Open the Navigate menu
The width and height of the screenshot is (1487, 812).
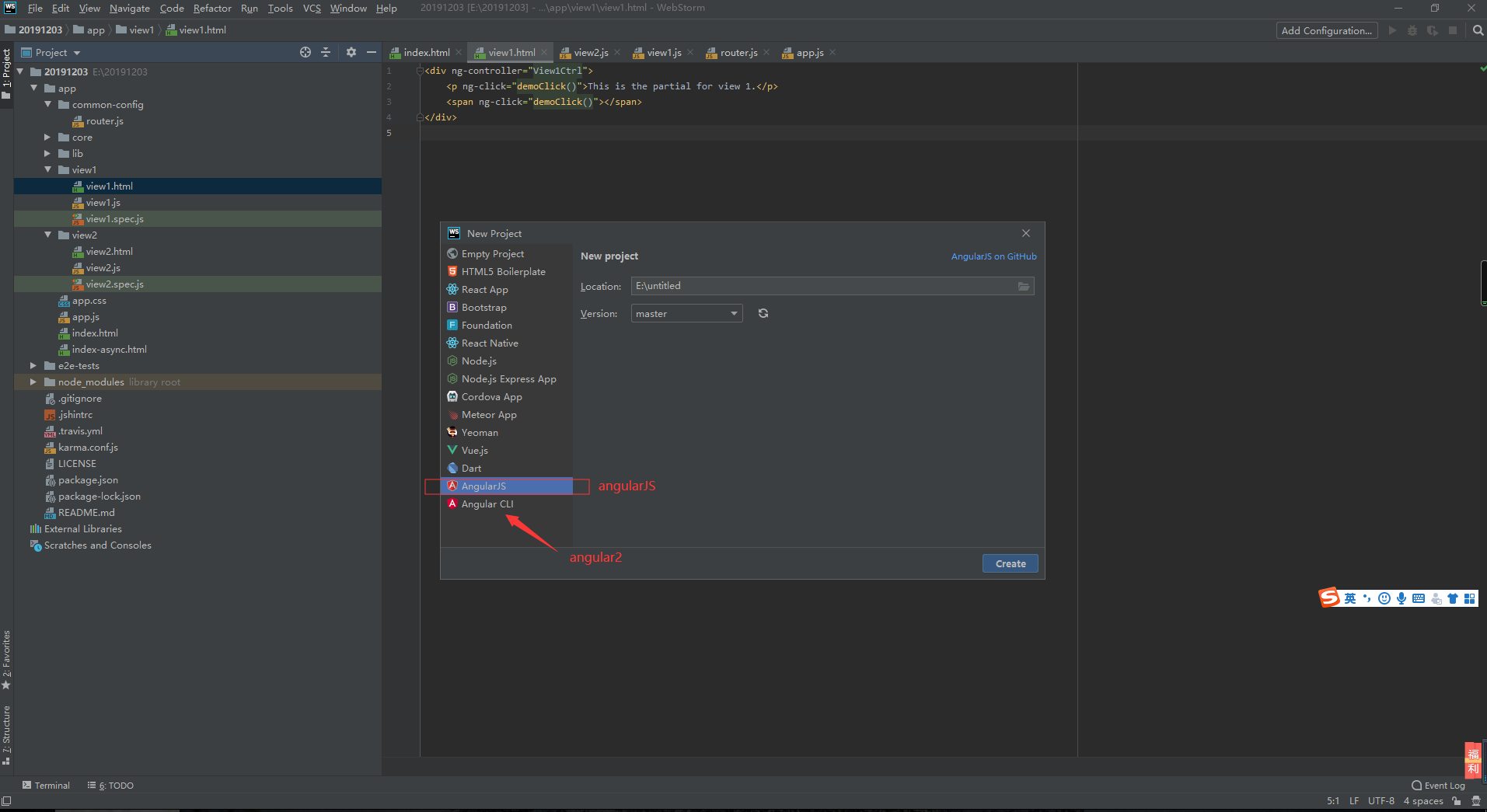click(129, 8)
